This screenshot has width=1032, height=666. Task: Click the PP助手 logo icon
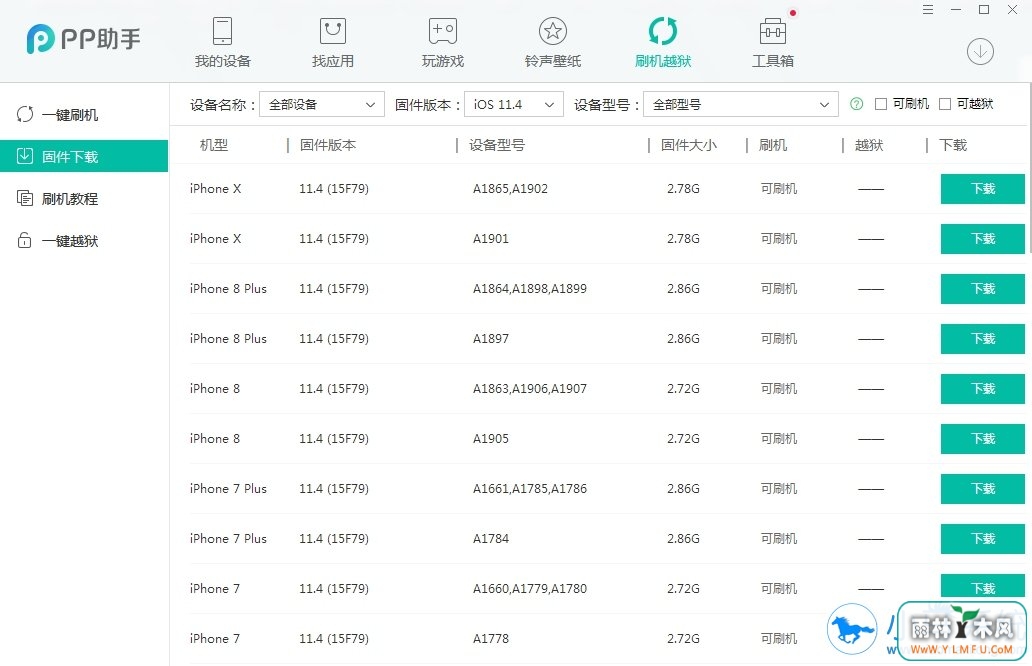39,39
